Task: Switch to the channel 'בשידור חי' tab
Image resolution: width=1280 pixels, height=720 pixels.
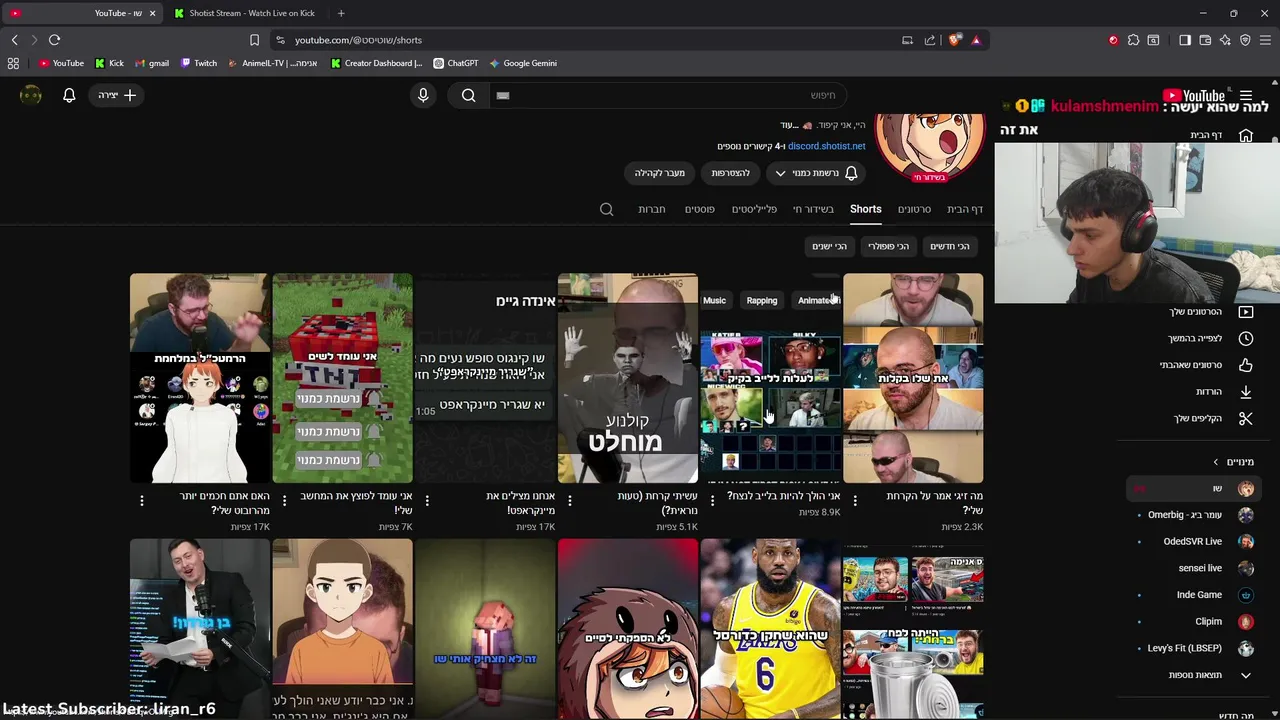Action: tap(813, 209)
